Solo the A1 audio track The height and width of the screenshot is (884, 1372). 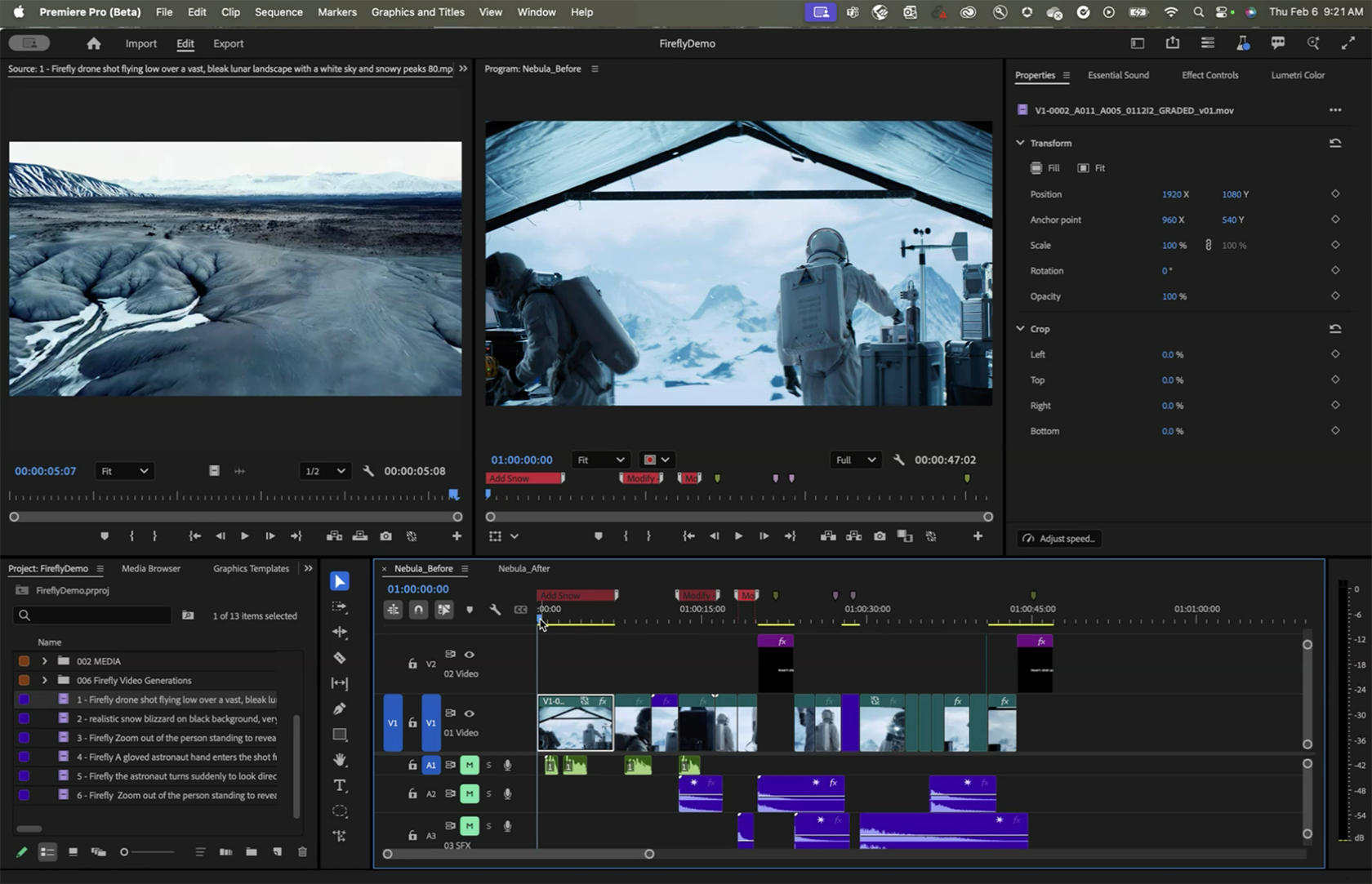[488, 766]
